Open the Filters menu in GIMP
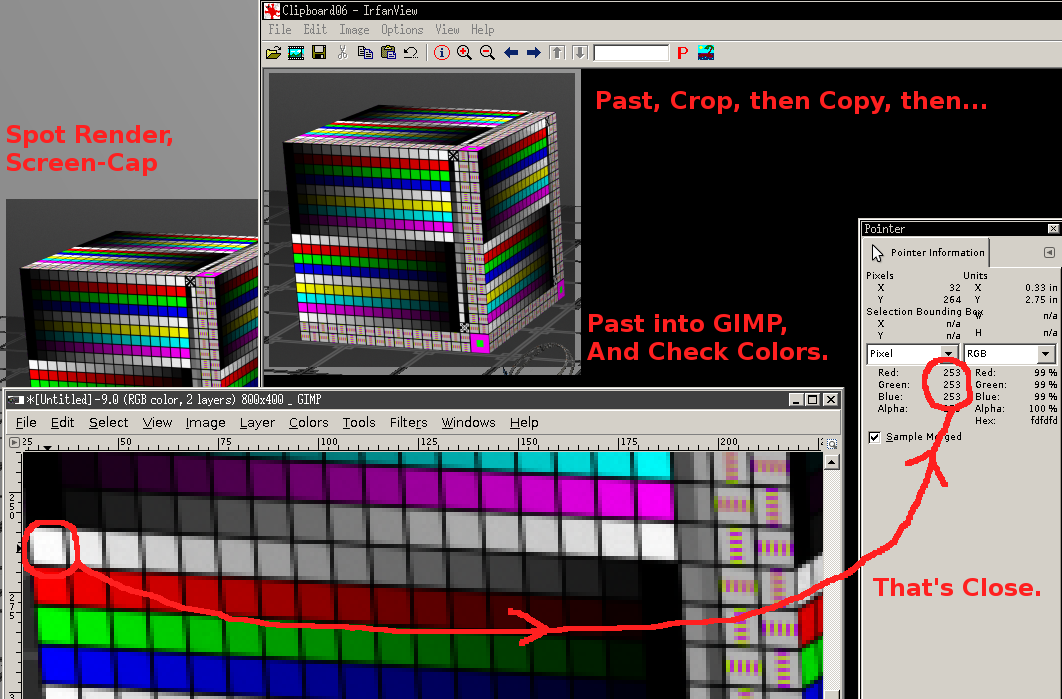 click(408, 422)
